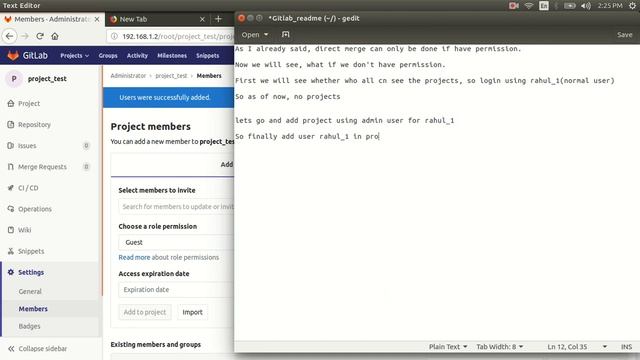Open General settings in sidebar

pyautogui.click(x=30, y=291)
